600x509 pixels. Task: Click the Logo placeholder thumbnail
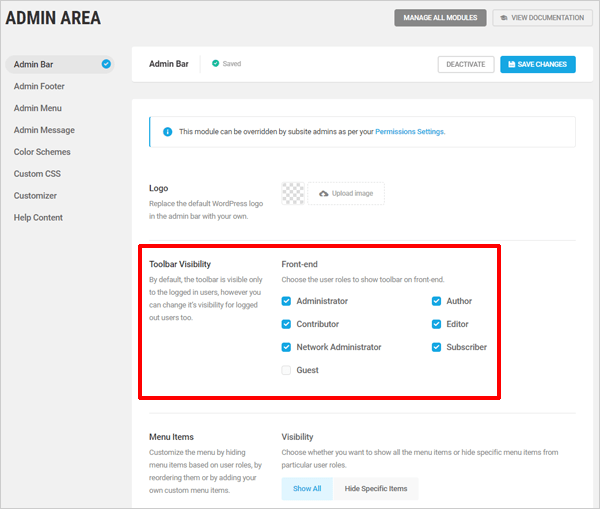(293, 193)
